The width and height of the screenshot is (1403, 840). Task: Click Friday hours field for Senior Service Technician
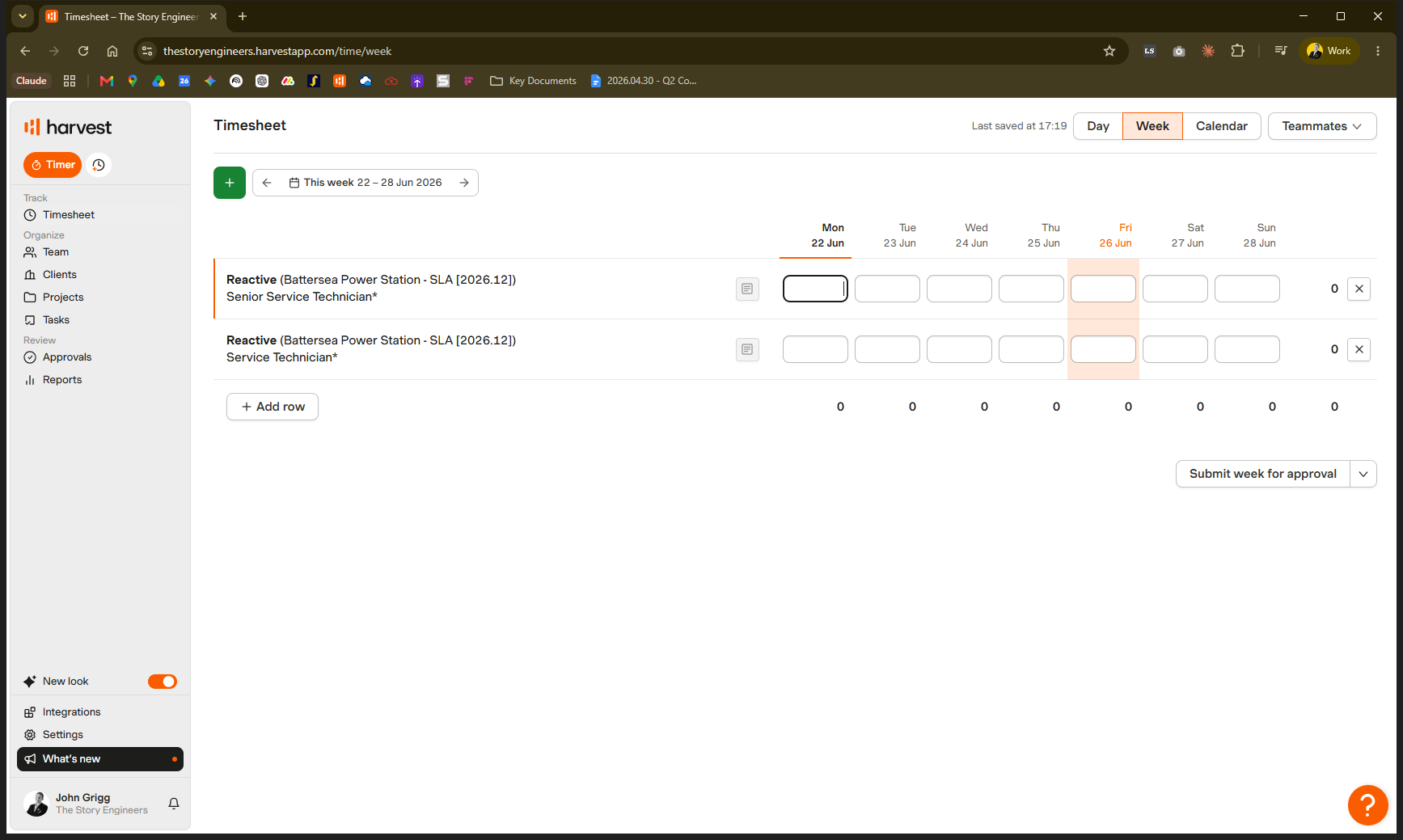(1103, 289)
